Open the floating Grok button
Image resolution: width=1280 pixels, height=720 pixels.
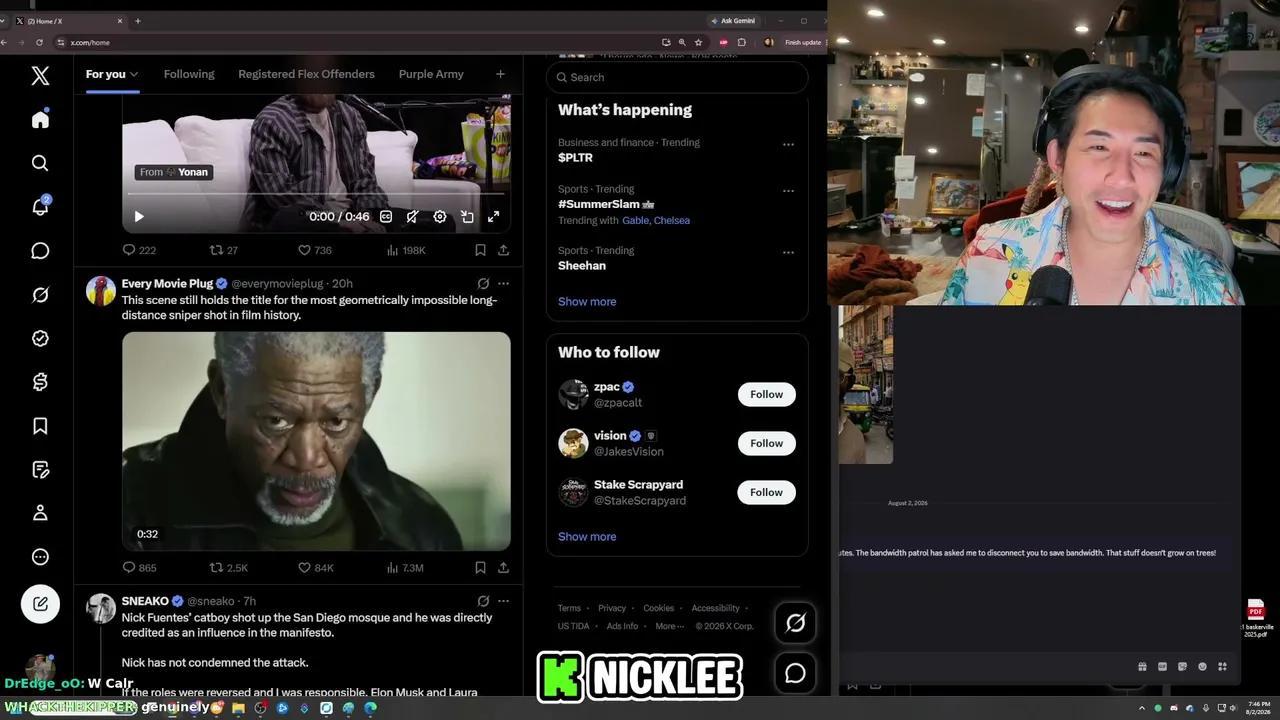796,623
